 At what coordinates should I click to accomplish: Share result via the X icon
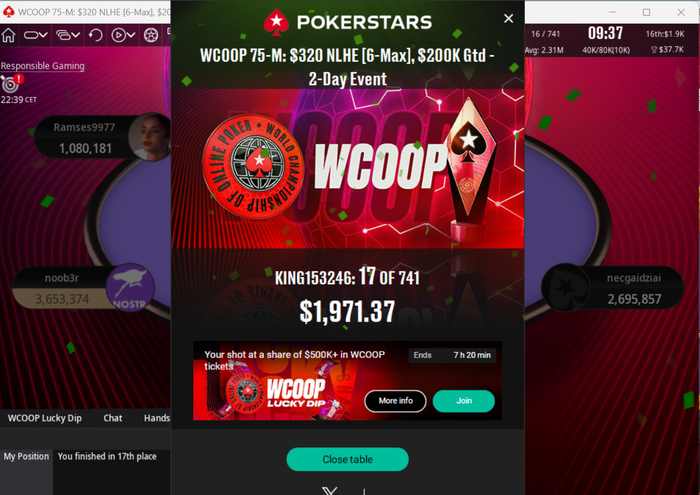coord(330,491)
